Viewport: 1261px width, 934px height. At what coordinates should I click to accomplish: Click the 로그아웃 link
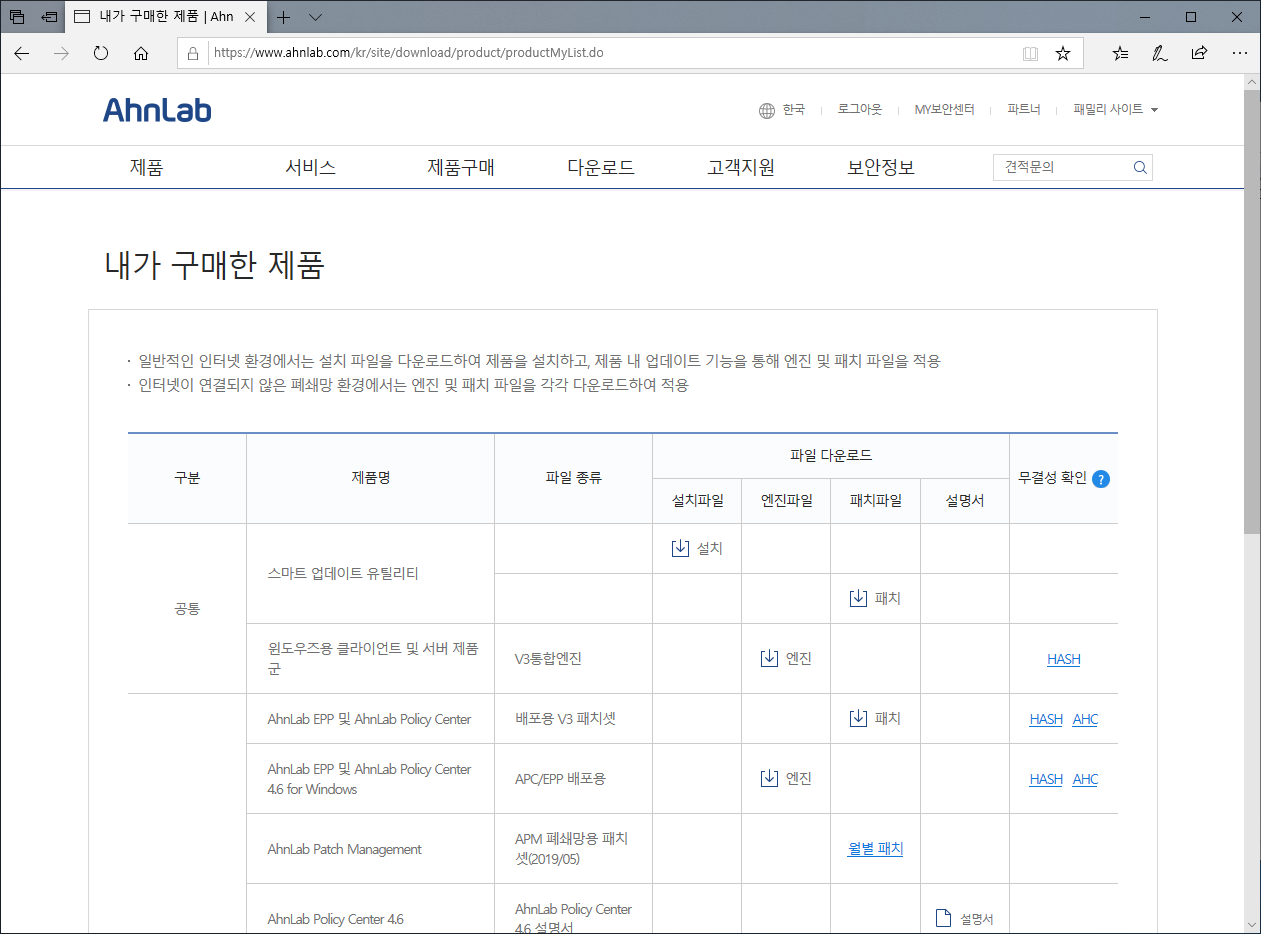point(860,110)
